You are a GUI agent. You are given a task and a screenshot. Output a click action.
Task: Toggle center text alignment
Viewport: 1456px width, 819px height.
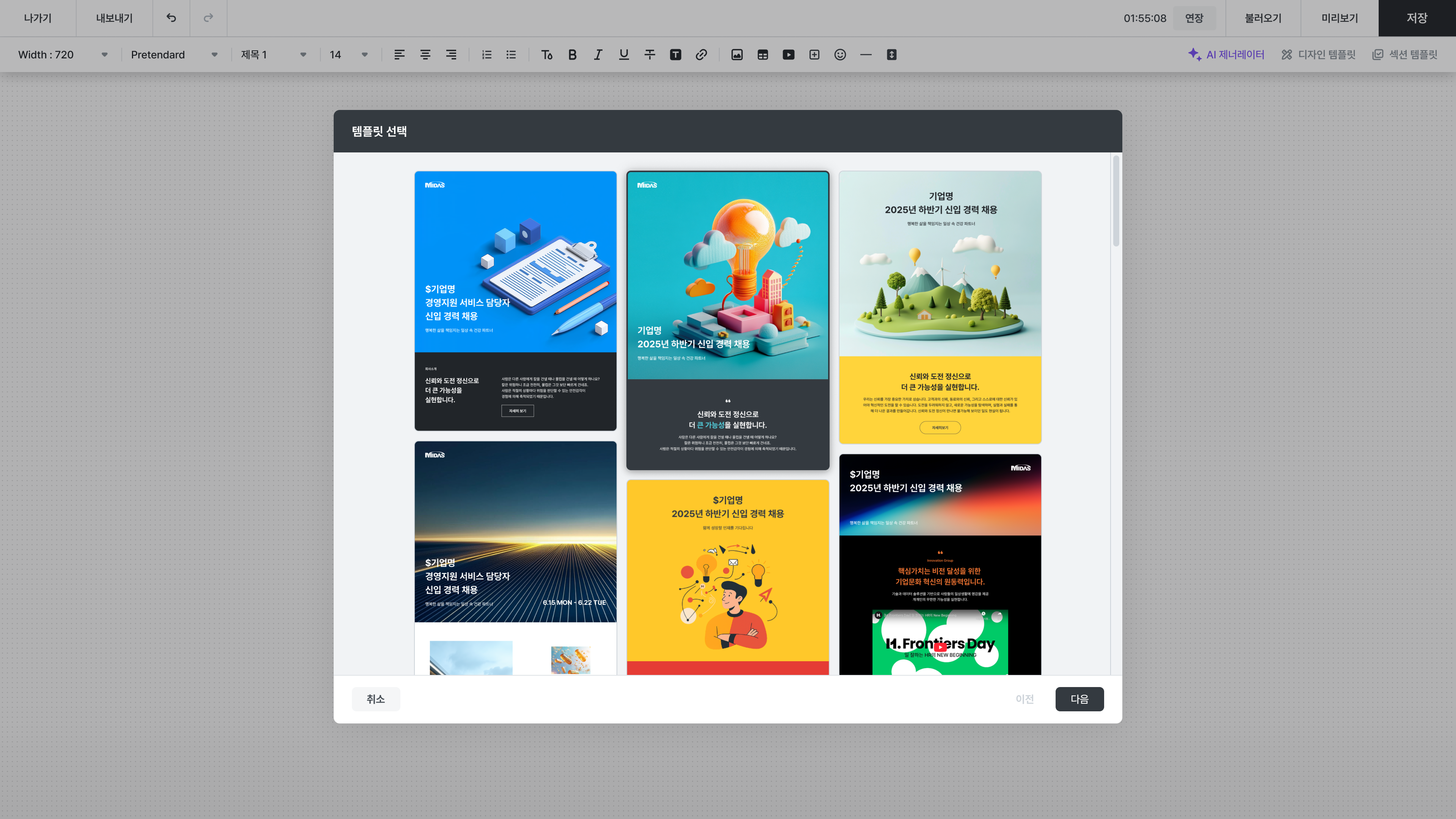(425, 55)
